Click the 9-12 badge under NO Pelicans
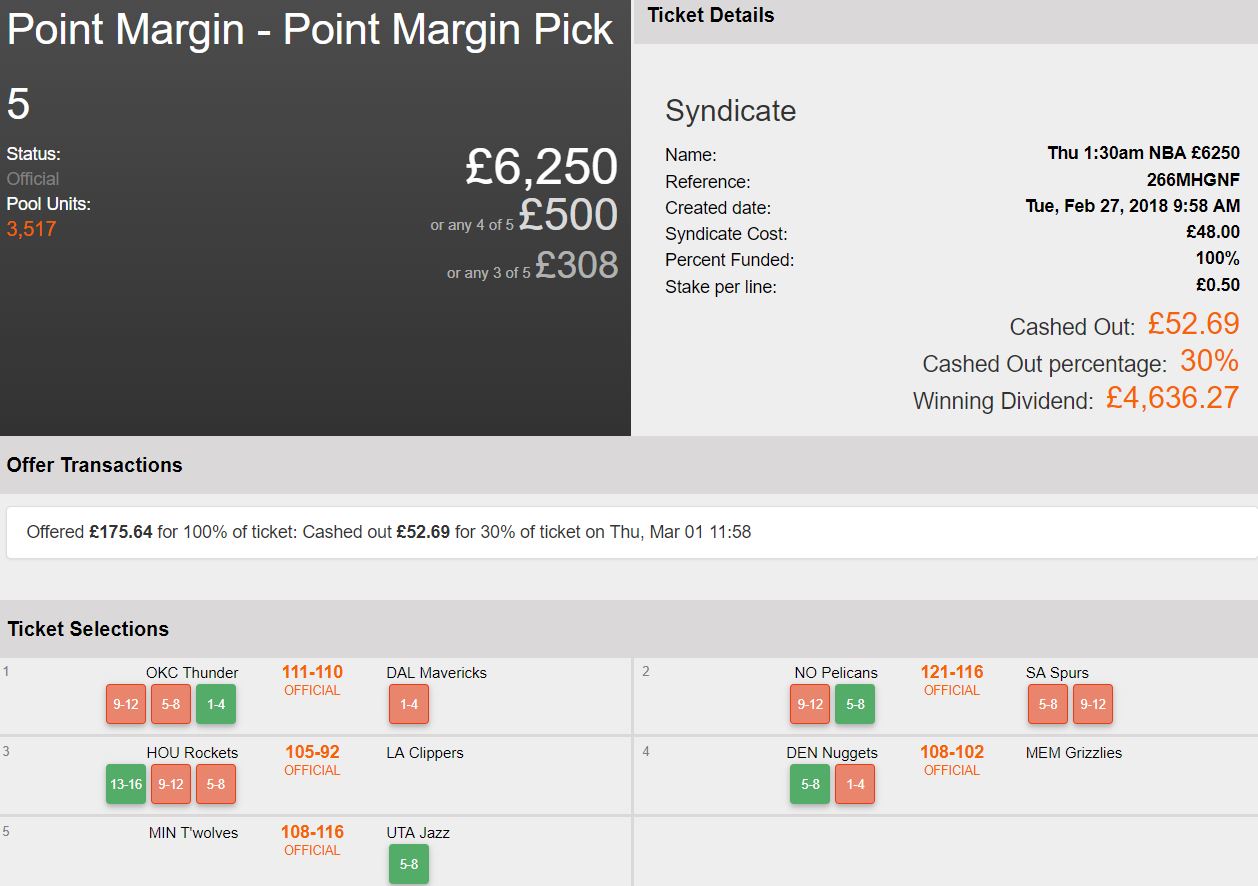 pyautogui.click(x=810, y=704)
